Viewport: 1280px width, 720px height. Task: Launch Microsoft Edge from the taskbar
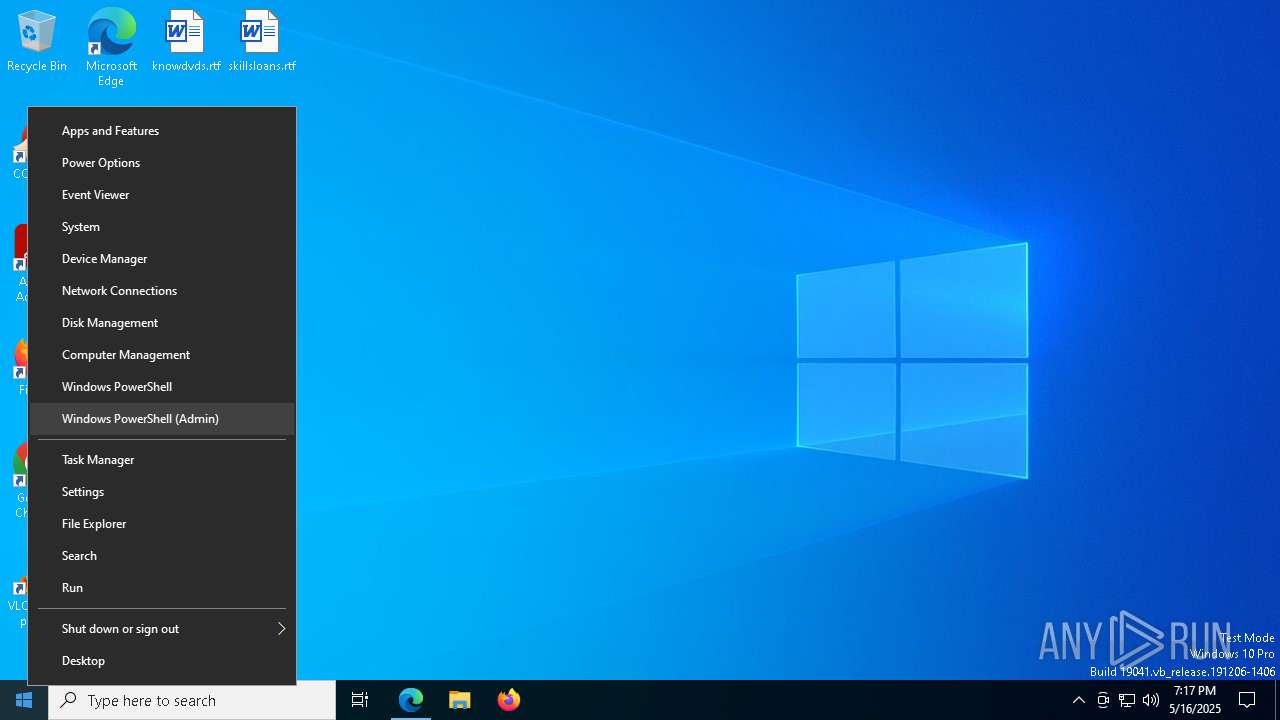(411, 700)
